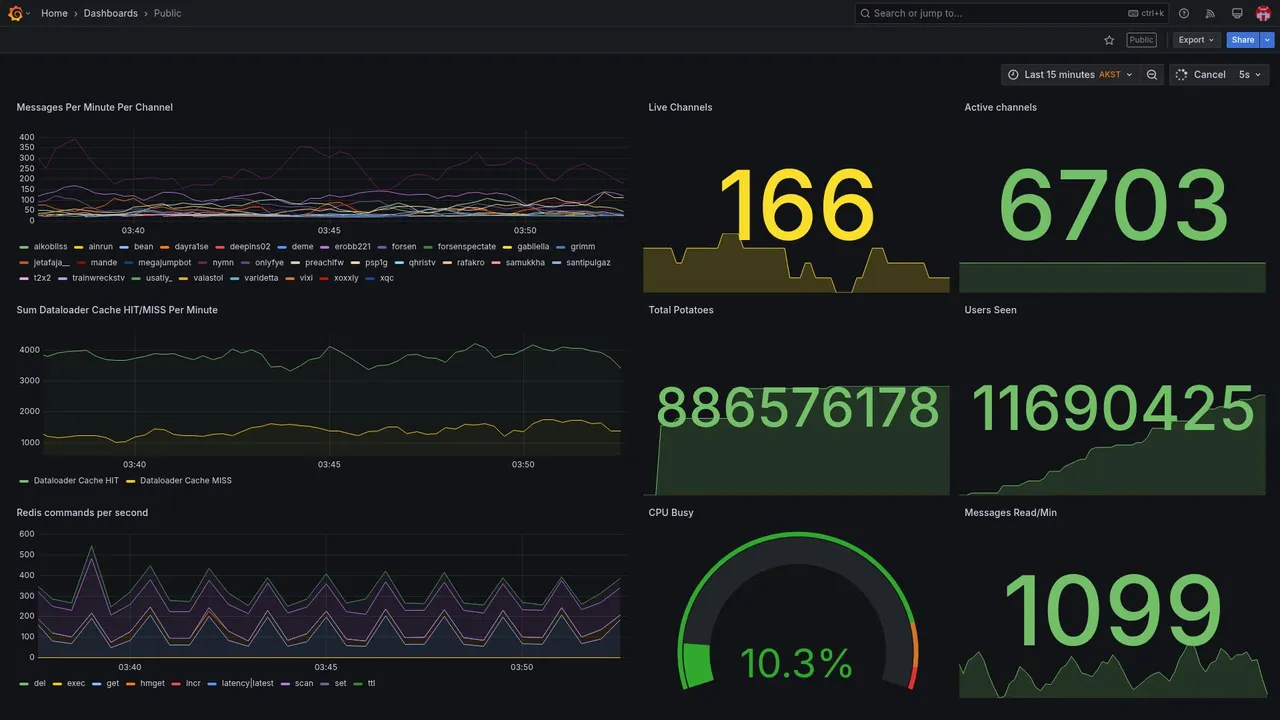1280x720 pixels.
Task: Go to Home breadcrumb
Action: click(x=54, y=13)
